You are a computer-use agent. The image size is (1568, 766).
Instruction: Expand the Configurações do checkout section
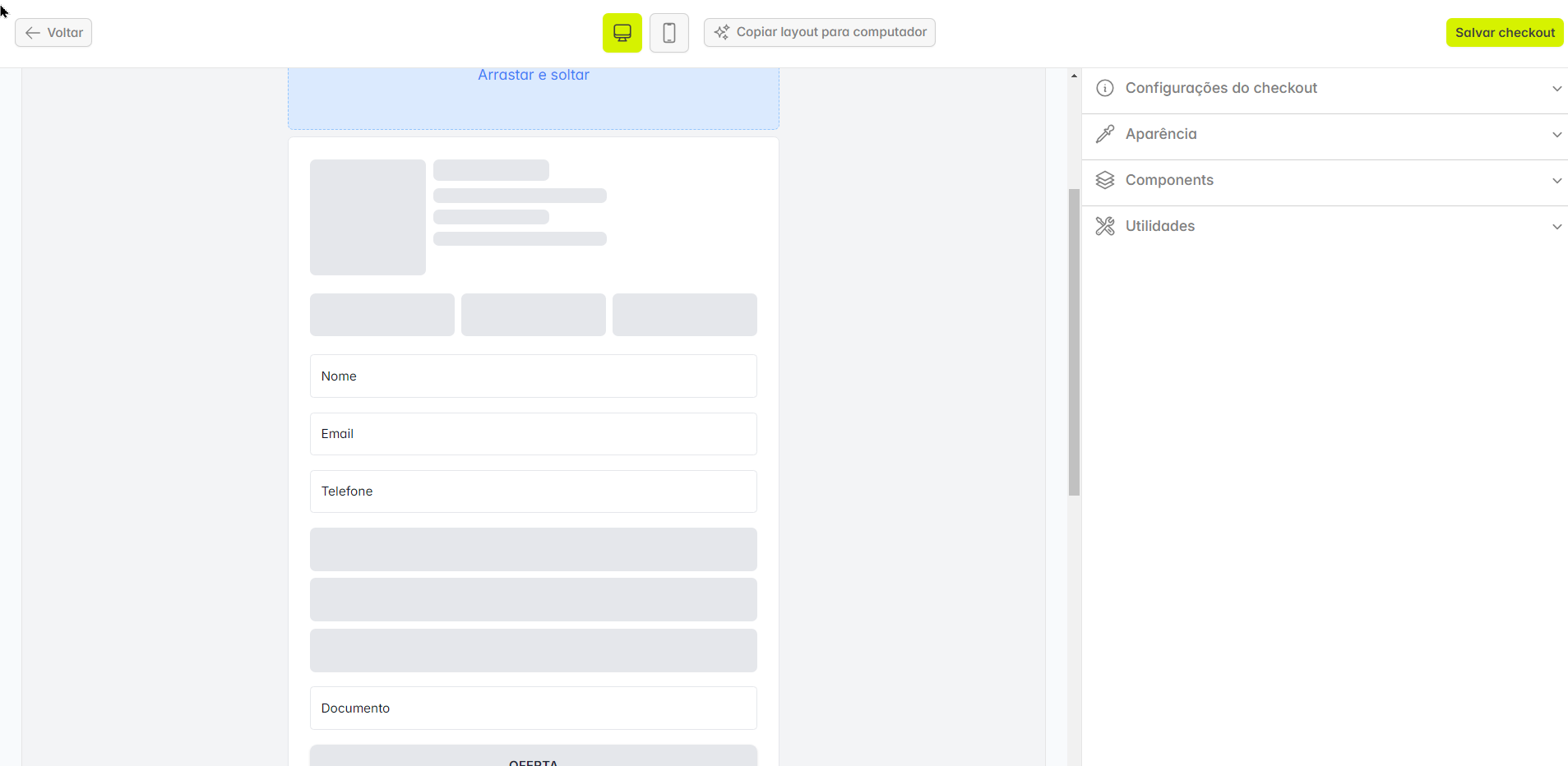[1556, 88]
